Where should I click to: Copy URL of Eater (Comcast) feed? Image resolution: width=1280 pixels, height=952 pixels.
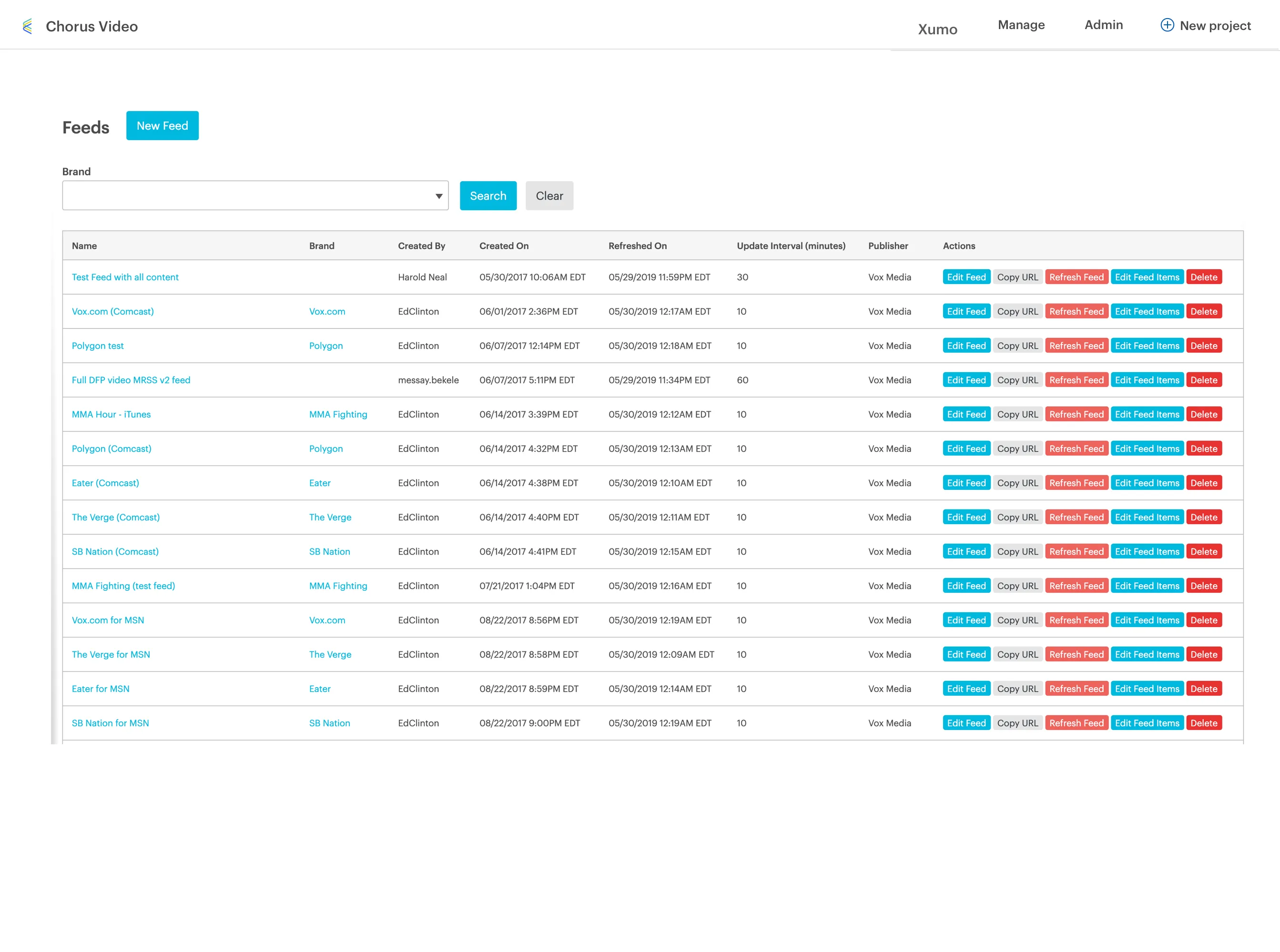(1018, 483)
